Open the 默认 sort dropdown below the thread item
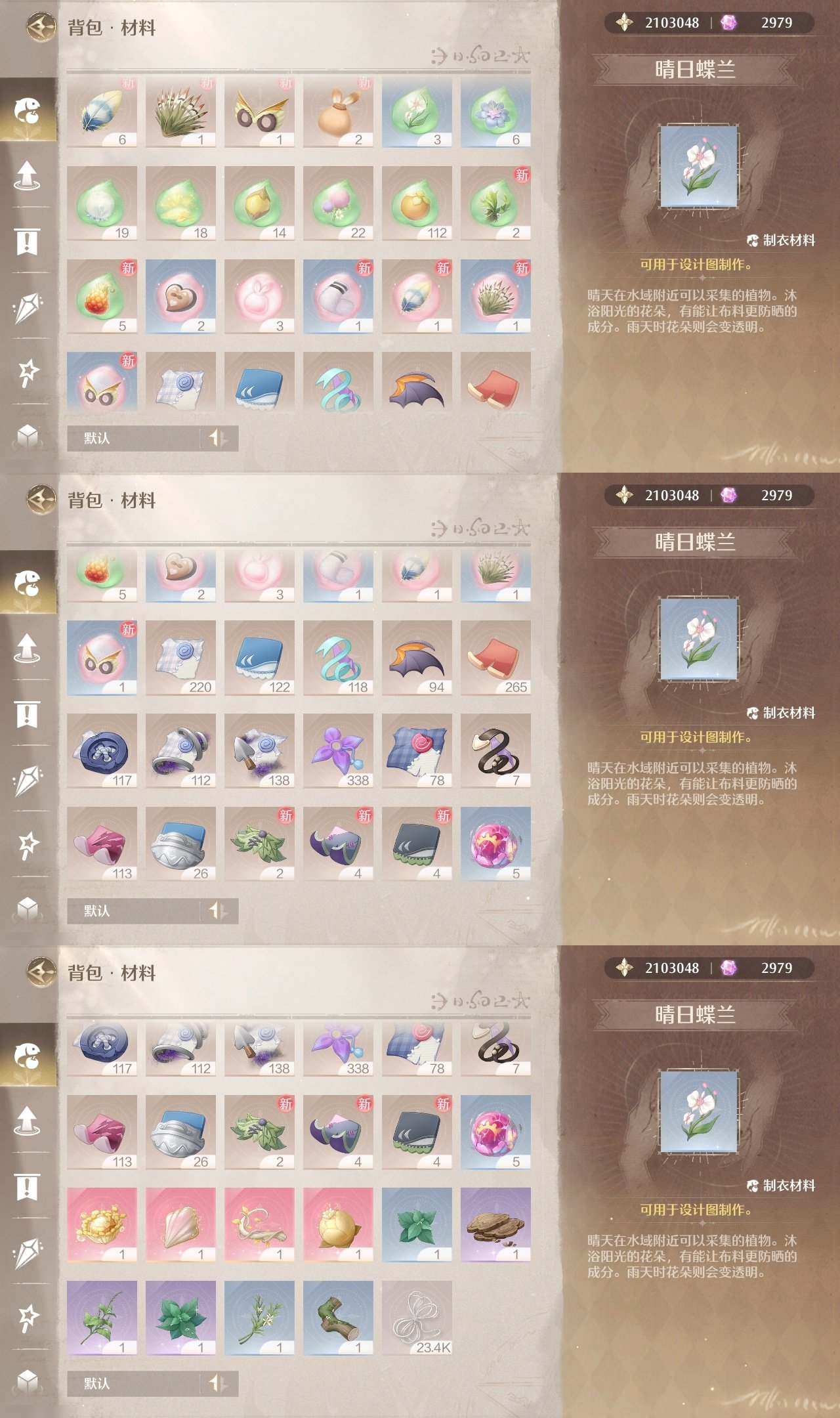Image resolution: width=840 pixels, height=1418 pixels. (x=133, y=1383)
